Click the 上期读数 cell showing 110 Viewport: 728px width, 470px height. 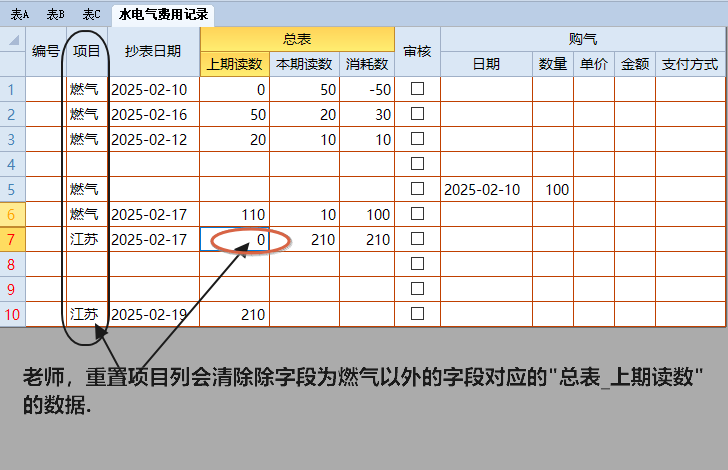pyautogui.click(x=234, y=215)
